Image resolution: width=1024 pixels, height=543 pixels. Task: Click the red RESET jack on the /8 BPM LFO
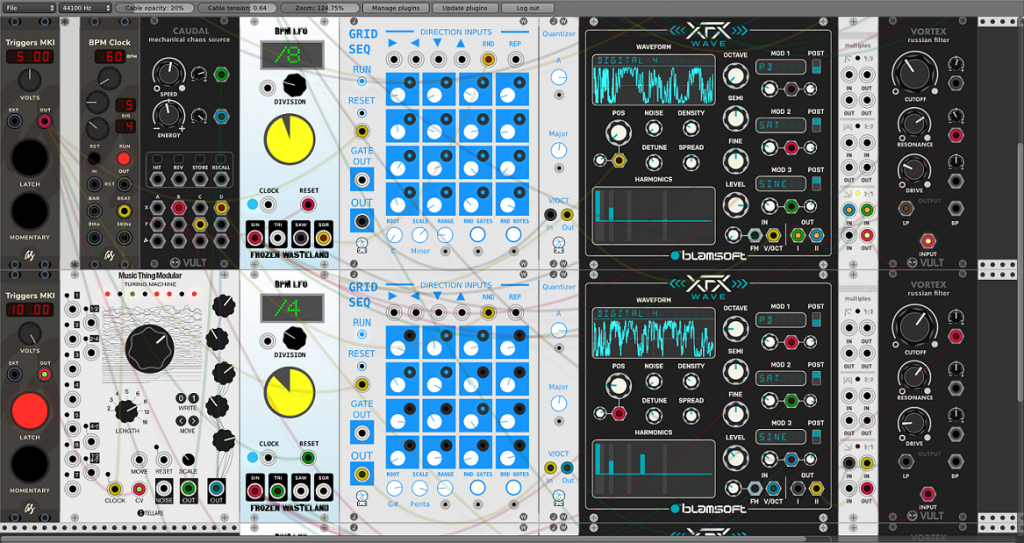(x=308, y=205)
